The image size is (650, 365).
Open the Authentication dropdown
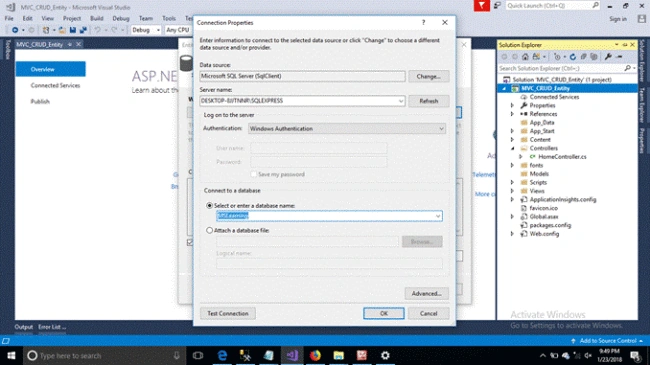tap(347, 129)
